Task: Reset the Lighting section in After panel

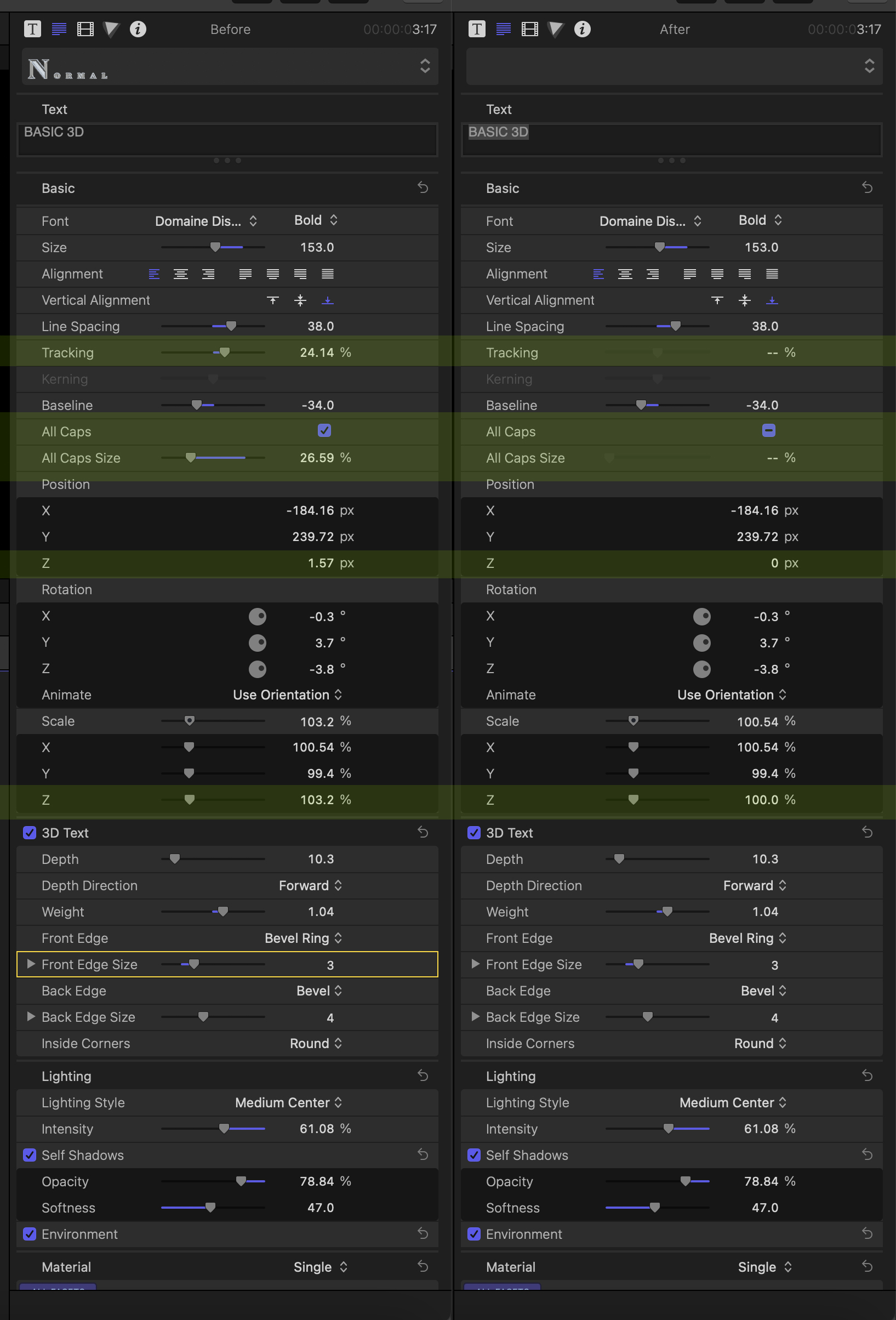Action: (867, 1076)
